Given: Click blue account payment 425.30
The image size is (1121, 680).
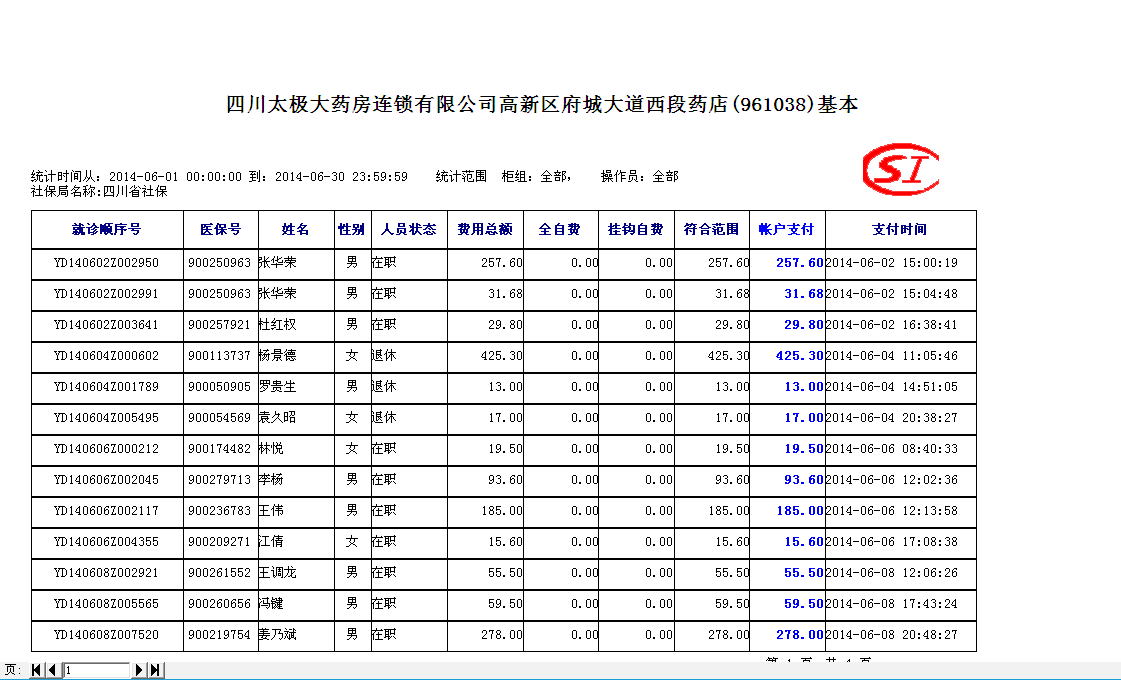Looking at the screenshot, I should pyautogui.click(x=800, y=356).
